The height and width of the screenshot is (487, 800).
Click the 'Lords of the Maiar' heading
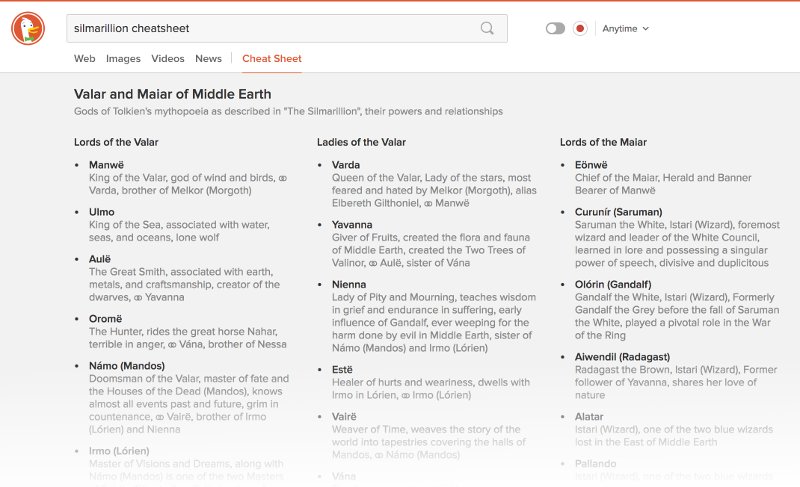click(x=603, y=142)
